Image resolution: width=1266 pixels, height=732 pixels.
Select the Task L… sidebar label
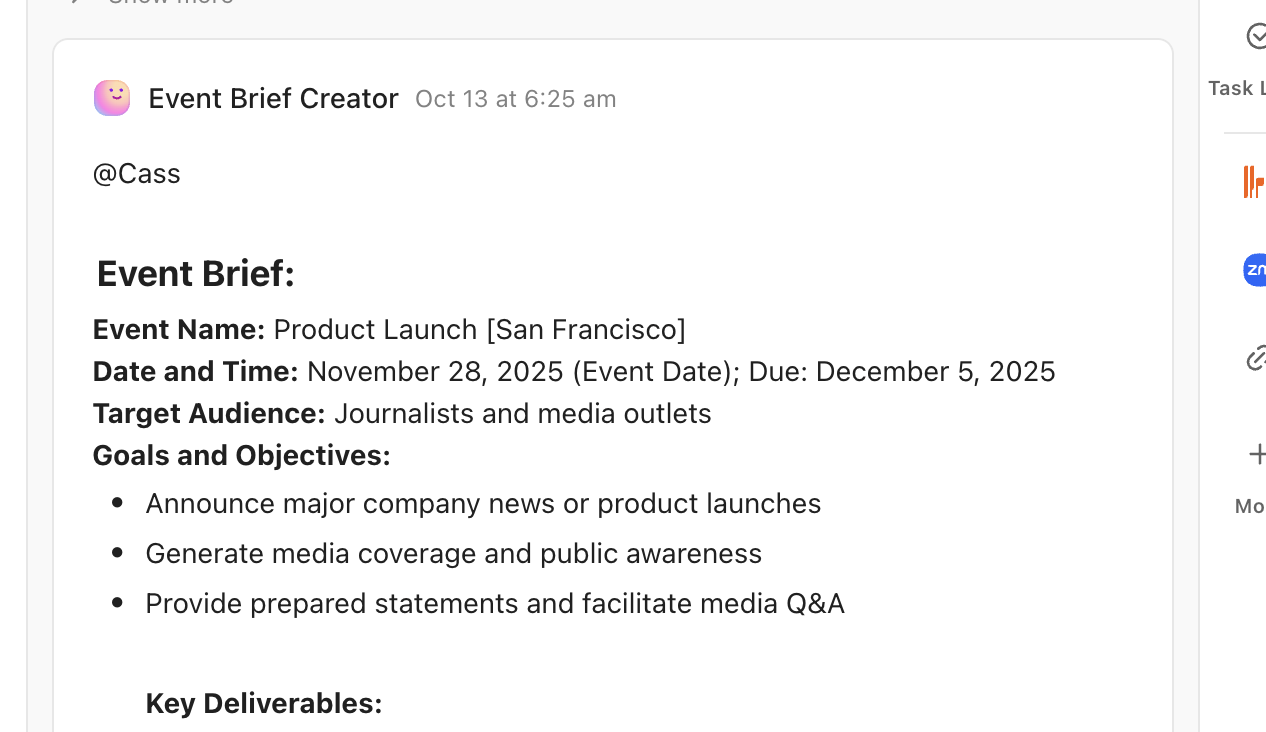[1237, 89]
